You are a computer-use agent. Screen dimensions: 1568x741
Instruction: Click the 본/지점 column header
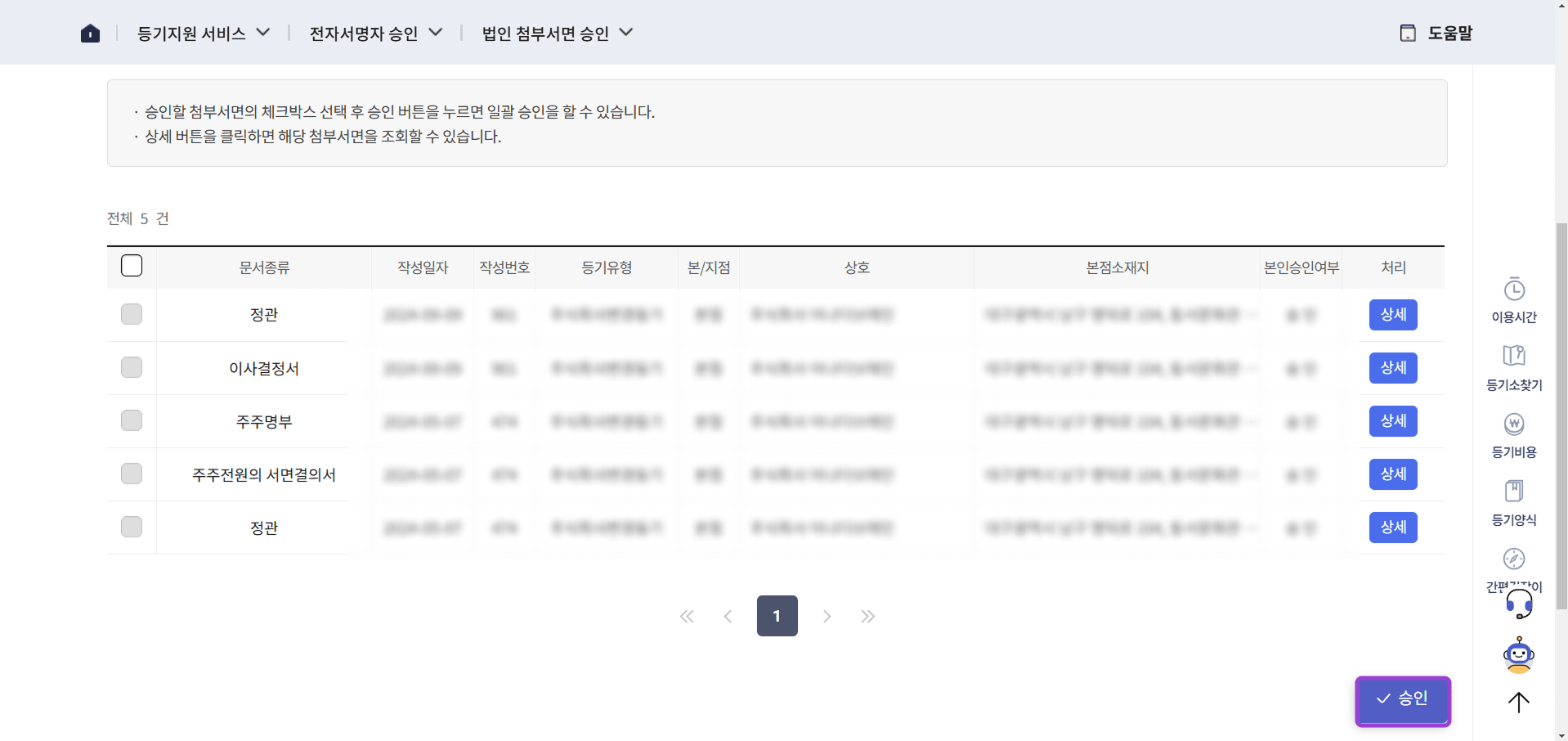point(709,267)
